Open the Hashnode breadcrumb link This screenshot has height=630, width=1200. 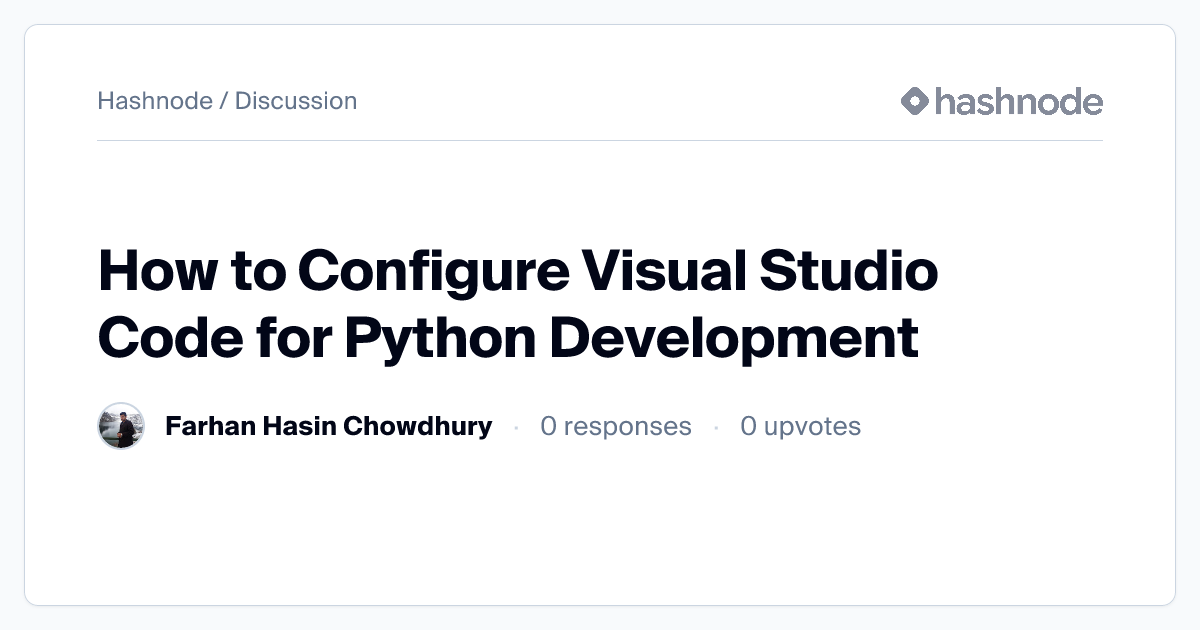(x=155, y=101)
